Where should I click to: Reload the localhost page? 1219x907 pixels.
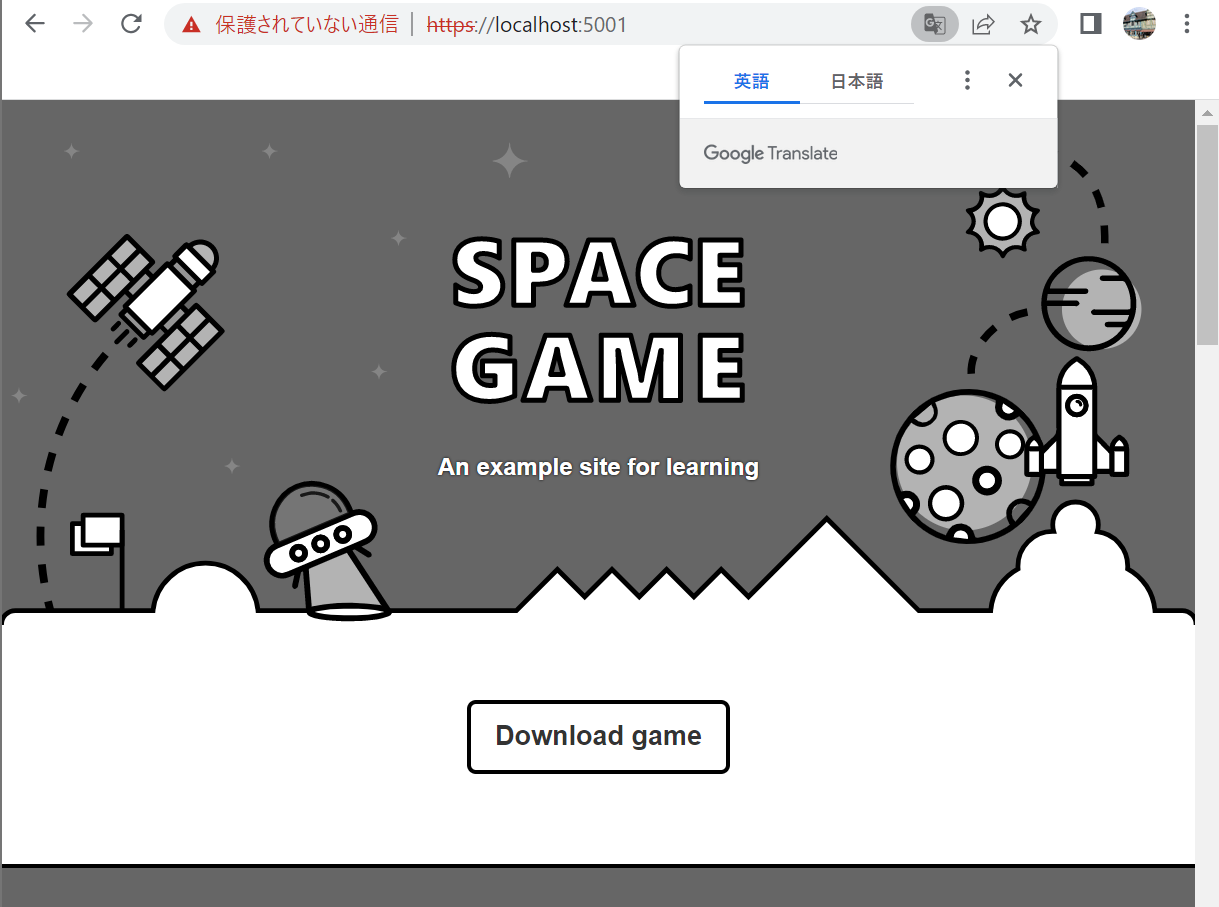[131, 24]
